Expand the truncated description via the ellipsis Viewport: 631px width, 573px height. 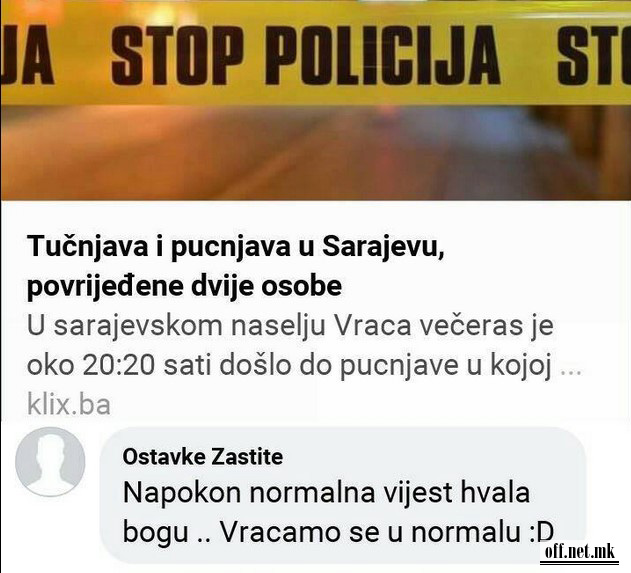click(x=571, y=367)
